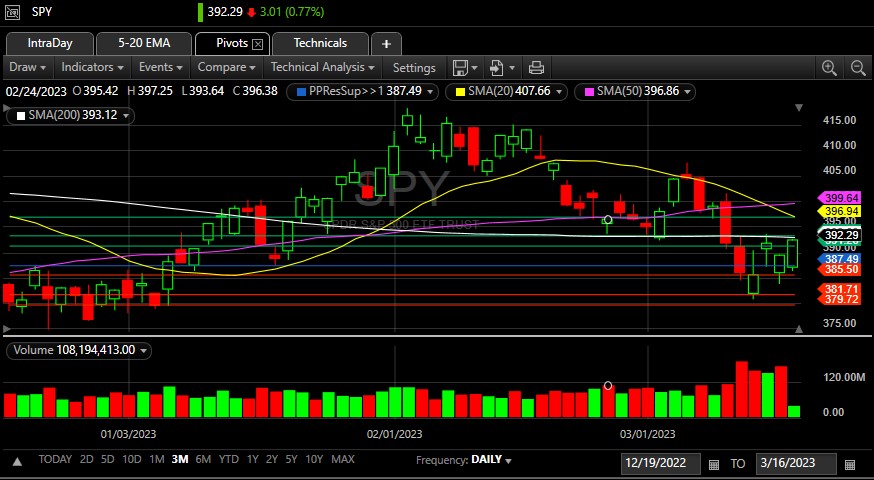Click the export chart icon
874x480 pixels.
click(497, 68)
